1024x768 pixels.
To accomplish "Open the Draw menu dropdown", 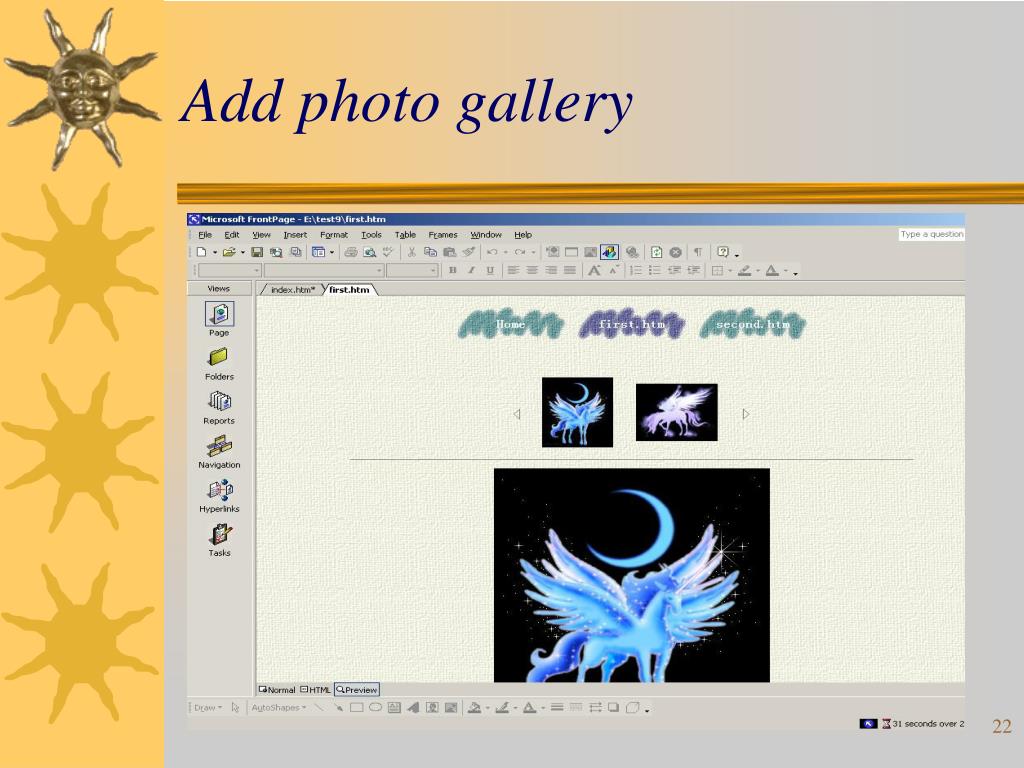I will tap(208, 707).
